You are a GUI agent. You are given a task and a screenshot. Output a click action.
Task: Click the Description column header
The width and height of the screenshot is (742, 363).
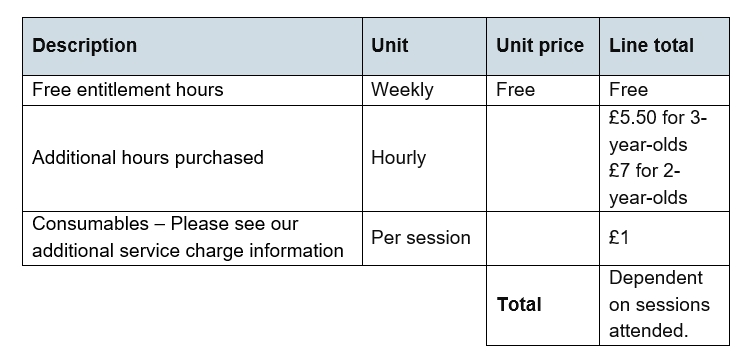coord(193,46)
